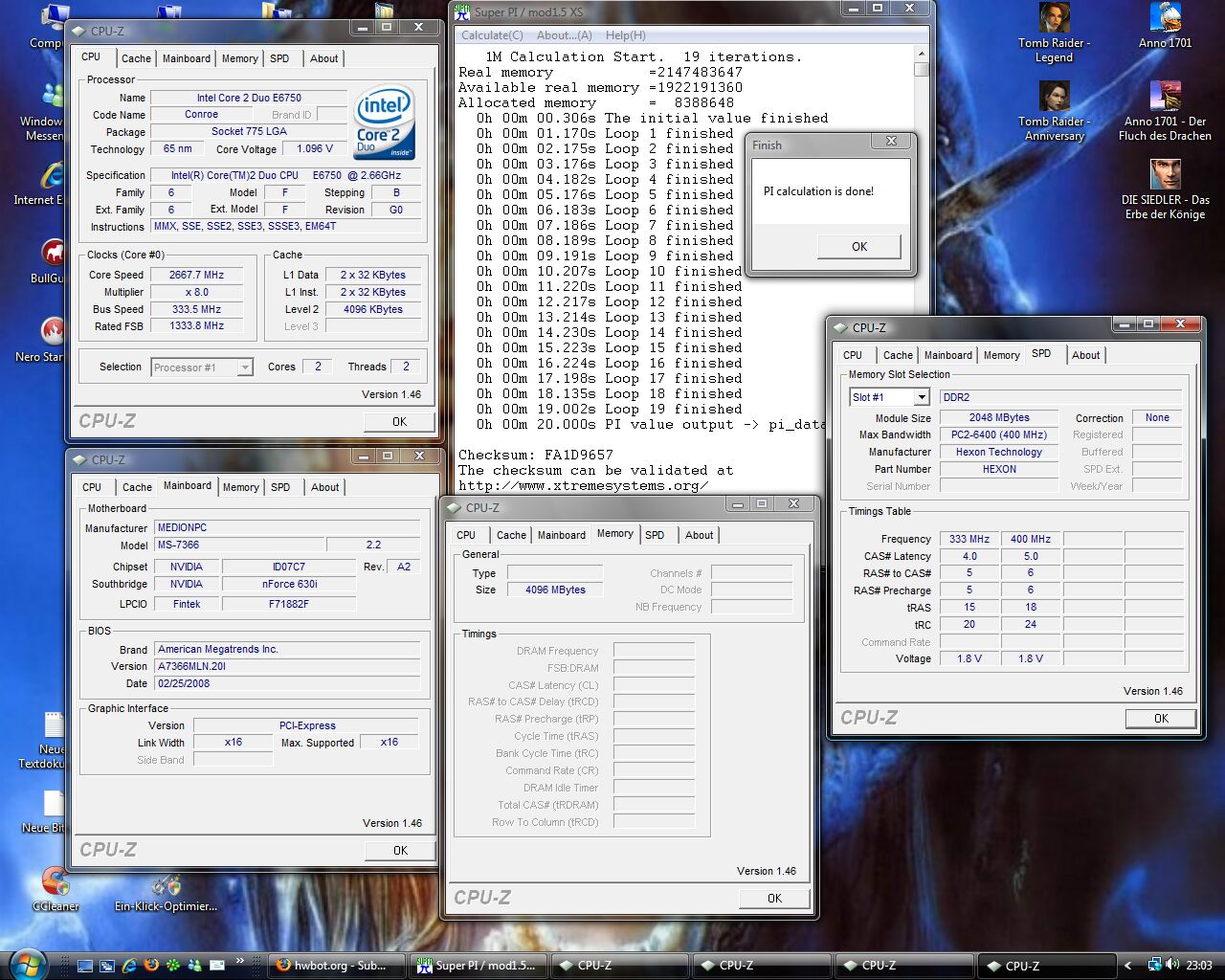Launch ICQ flower icon in quick launch
1225x980 pixels.
click(x=173, y=966)
